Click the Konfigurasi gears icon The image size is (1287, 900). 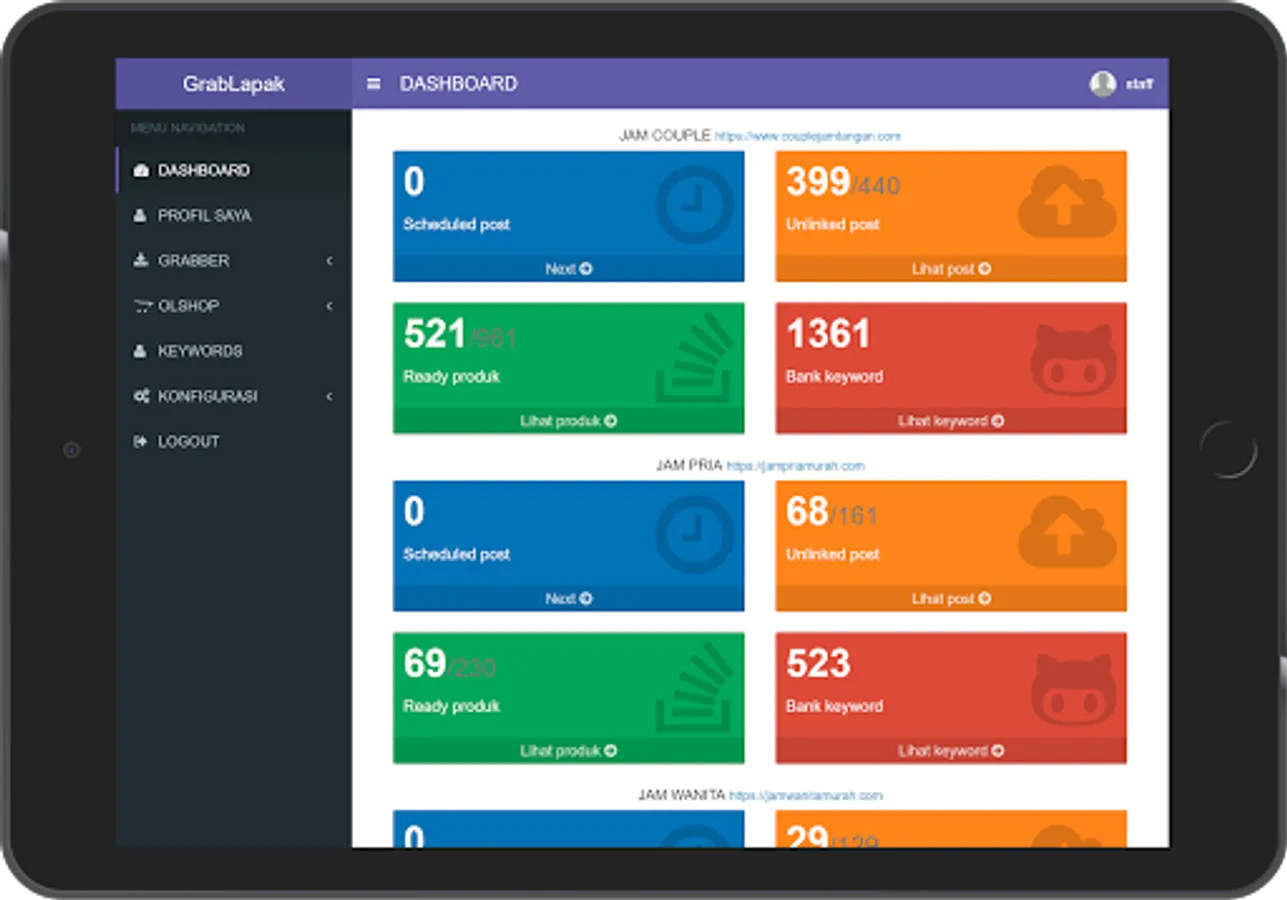141,397
